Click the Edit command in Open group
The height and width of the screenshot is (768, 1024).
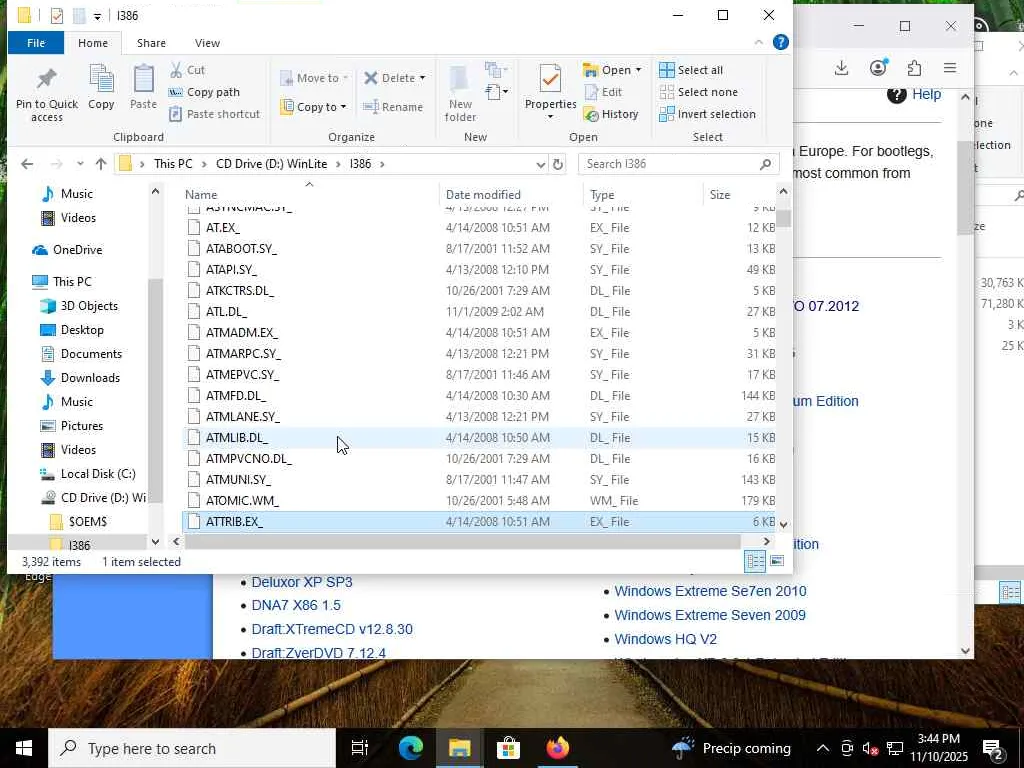click(x=603, y=92)
